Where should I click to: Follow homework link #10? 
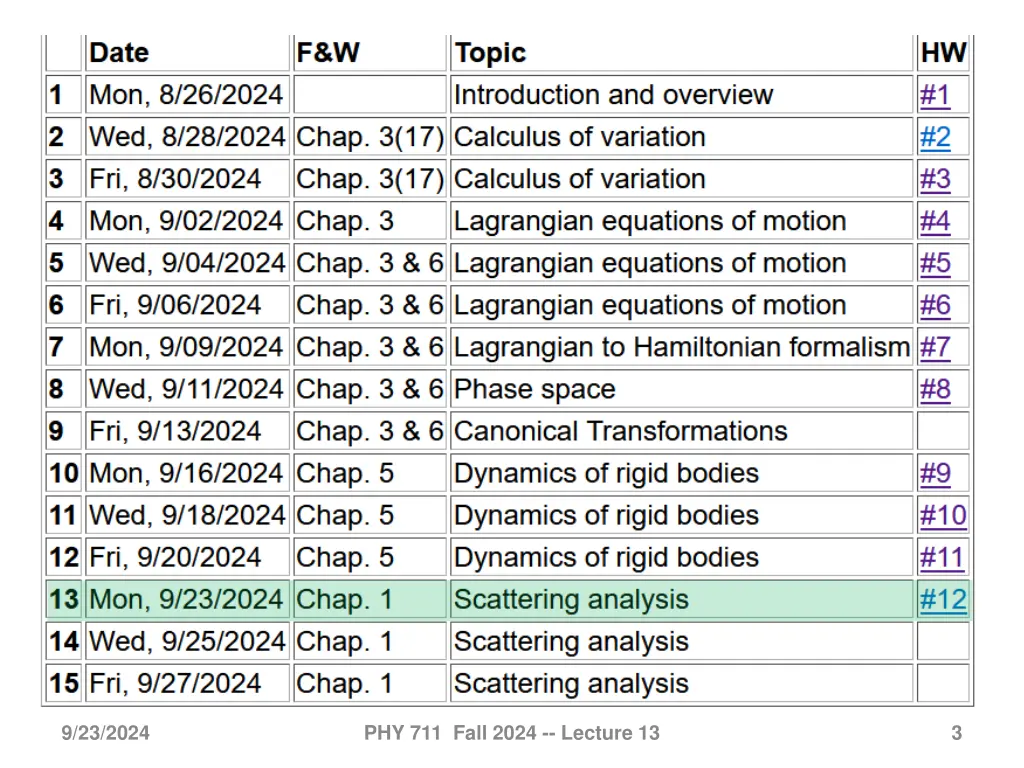[x=943, y=515]
